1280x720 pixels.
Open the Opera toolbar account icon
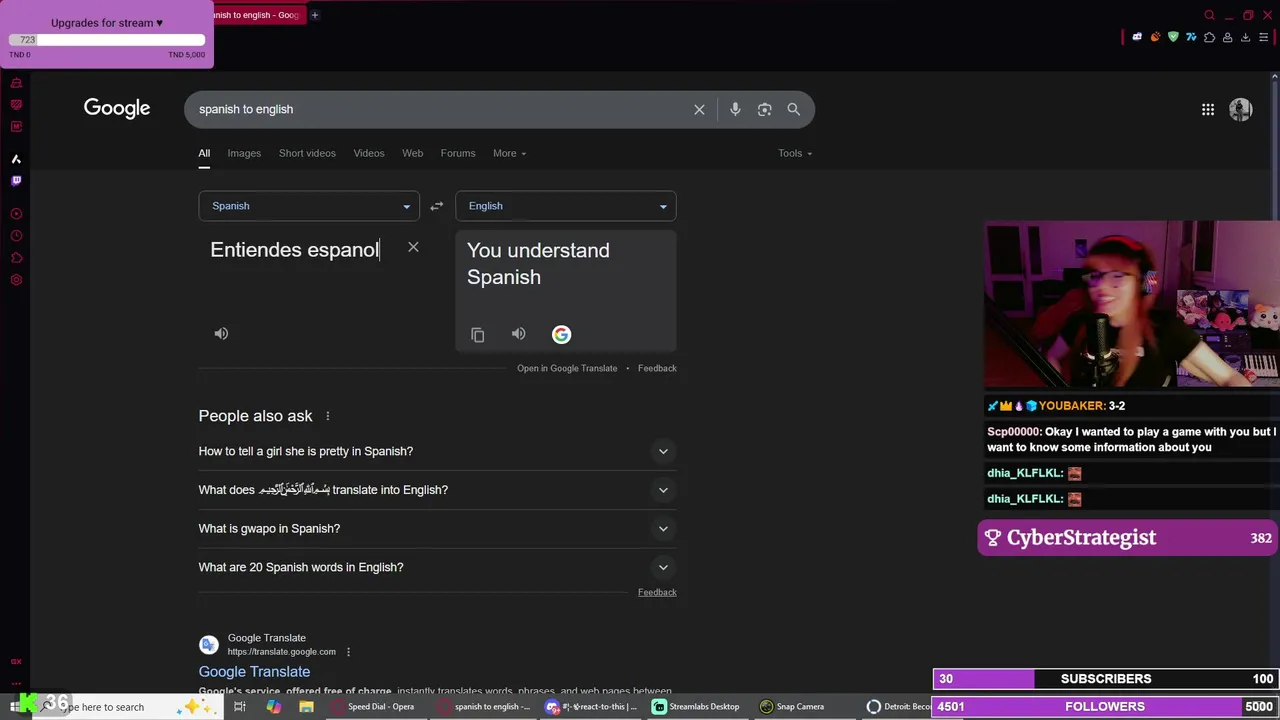(x=1227, y=37)
